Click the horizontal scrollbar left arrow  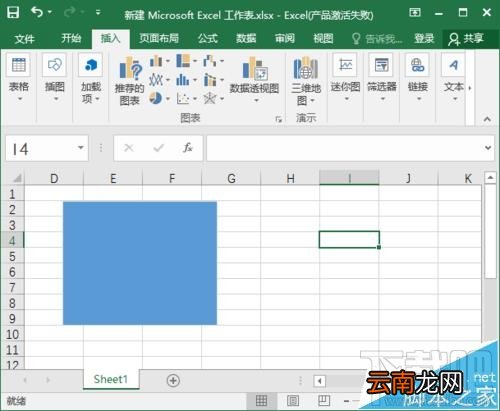pos(319,381)
